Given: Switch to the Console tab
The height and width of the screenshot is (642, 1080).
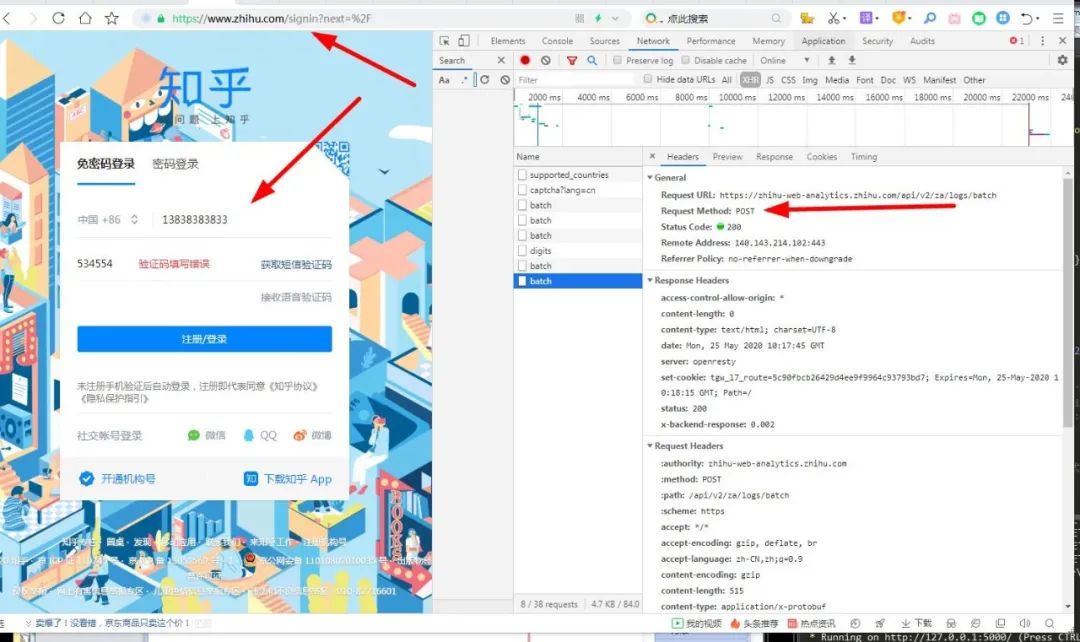Looking at the screenshot, I should click(557, 41).
